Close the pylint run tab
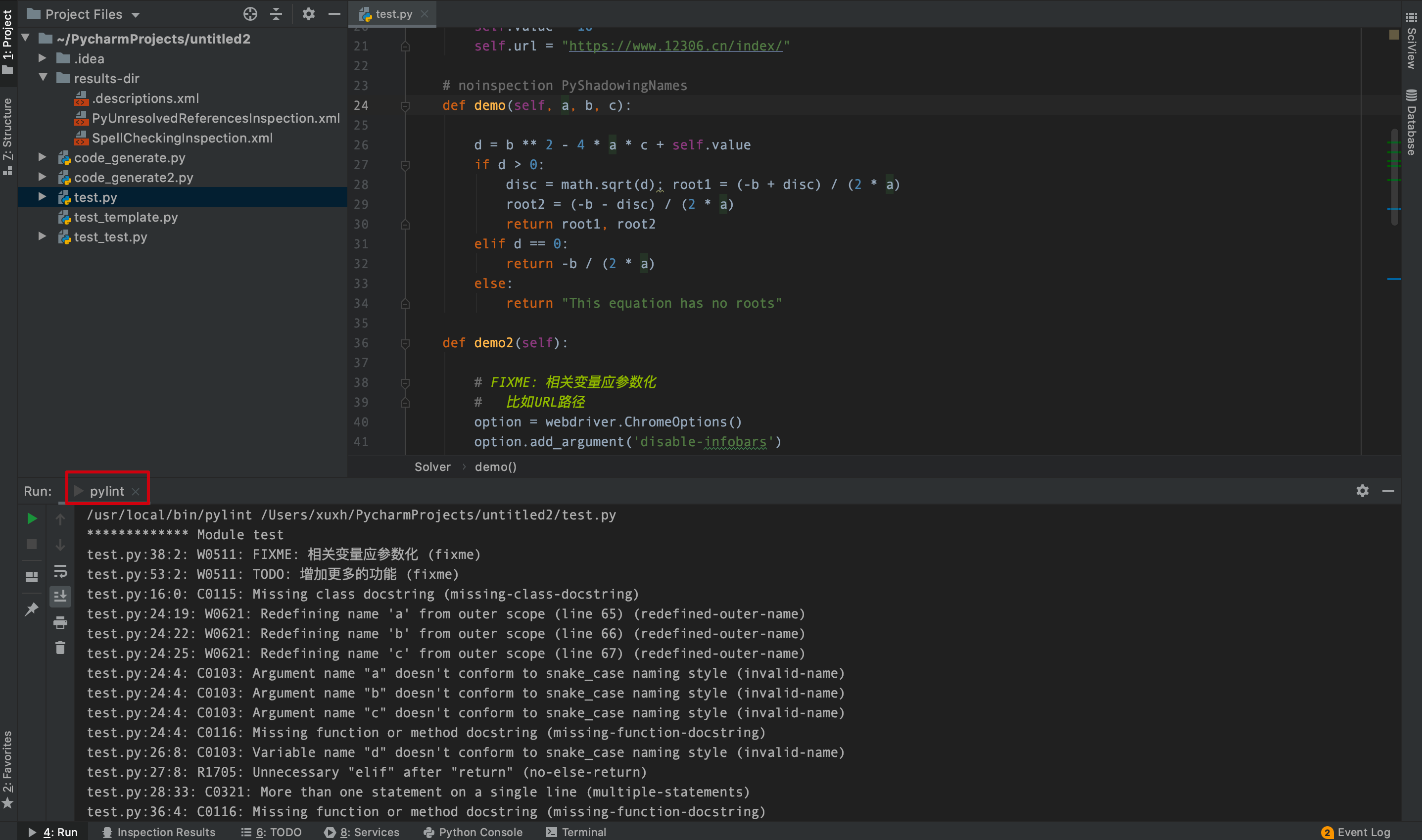 coord(135,492)
